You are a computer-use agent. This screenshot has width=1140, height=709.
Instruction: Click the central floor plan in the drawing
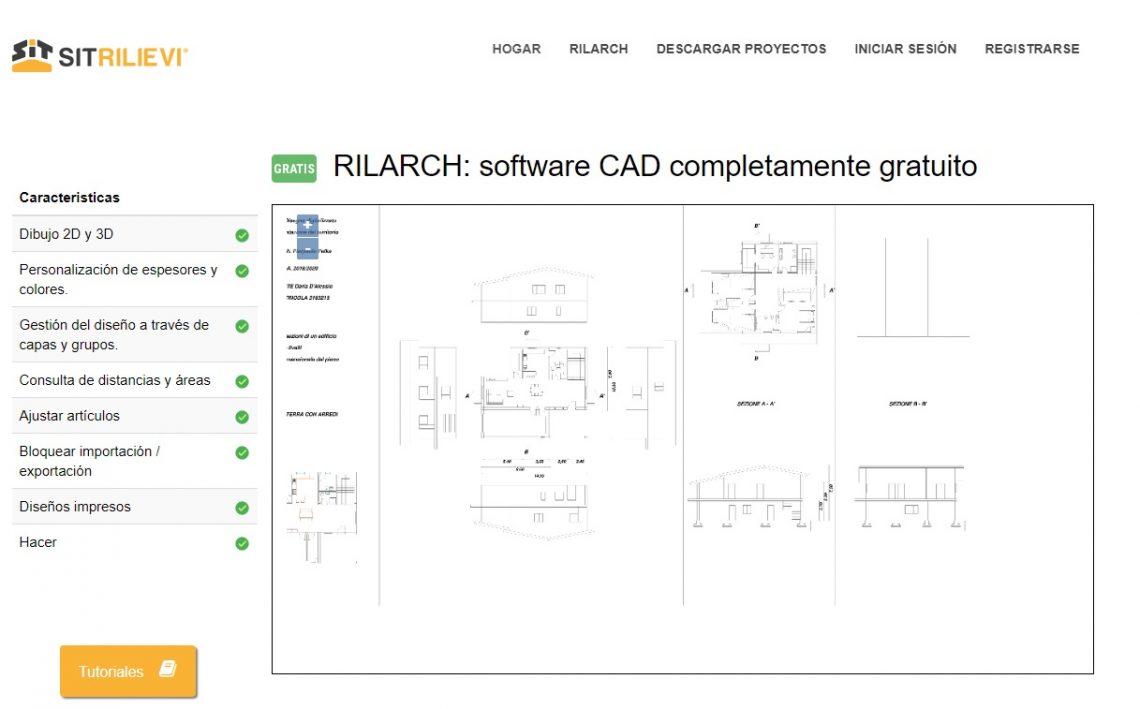pos(538,392)
